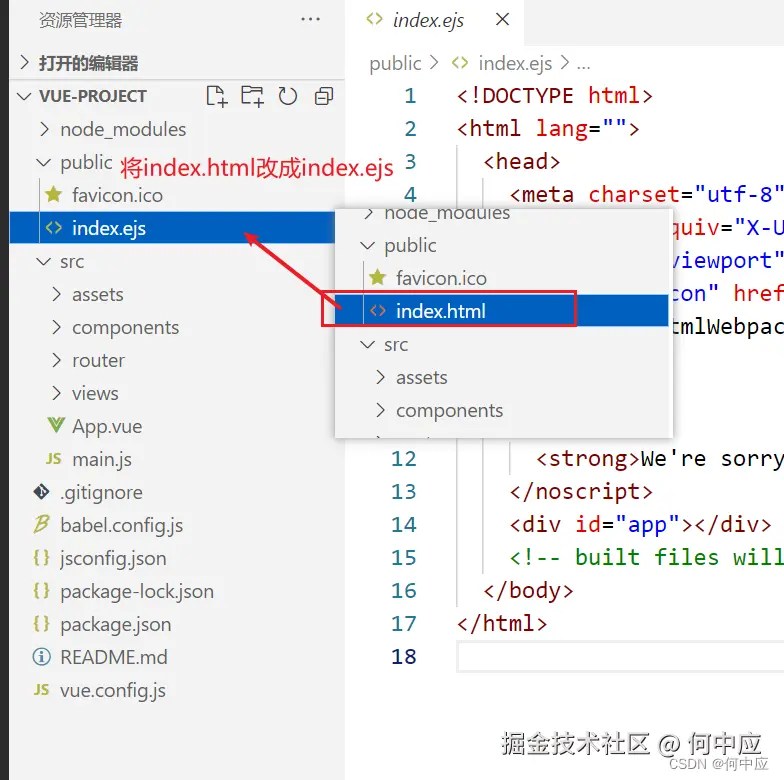Expand the components folder chevron in explorer
The width and height of the screenshot is (784, 780).
click(x=56, y=328)
